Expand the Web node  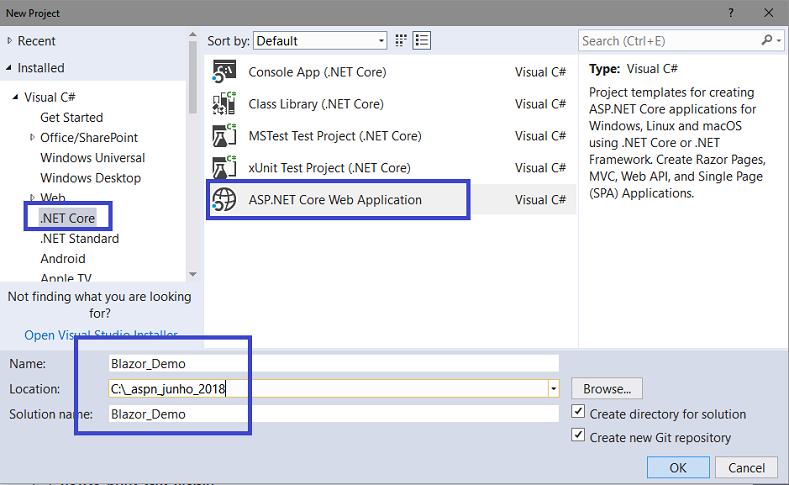[x=32, y=197]
